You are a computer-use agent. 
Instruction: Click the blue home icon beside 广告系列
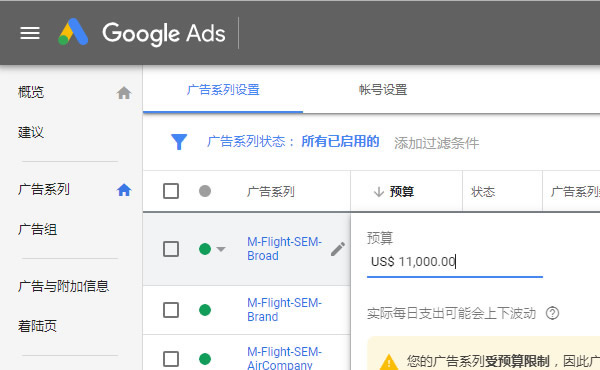tap(124, 190)
